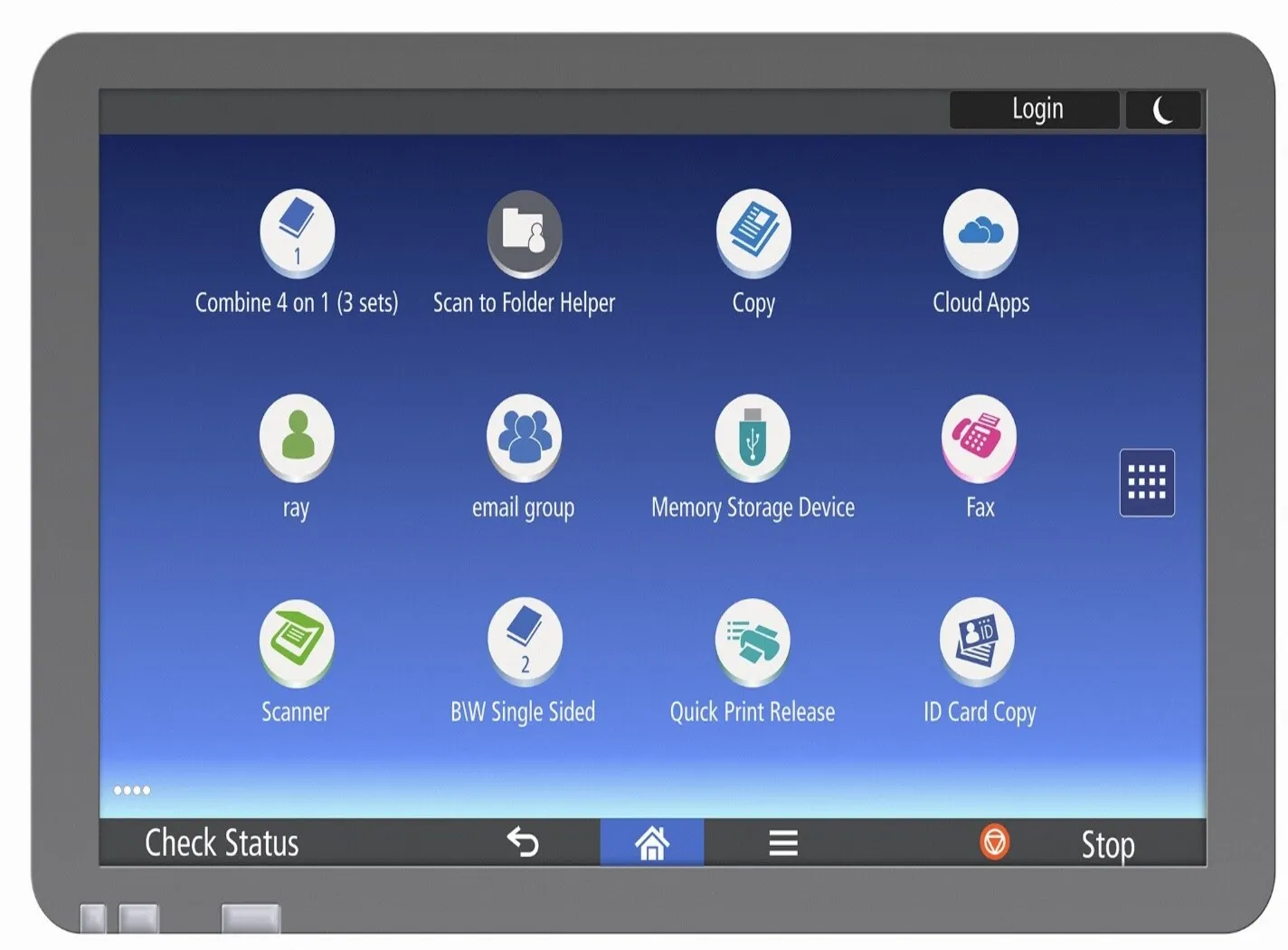Launch the Fax function
Viewport: 1288px width, 950px height.
[x=979, y=437]
